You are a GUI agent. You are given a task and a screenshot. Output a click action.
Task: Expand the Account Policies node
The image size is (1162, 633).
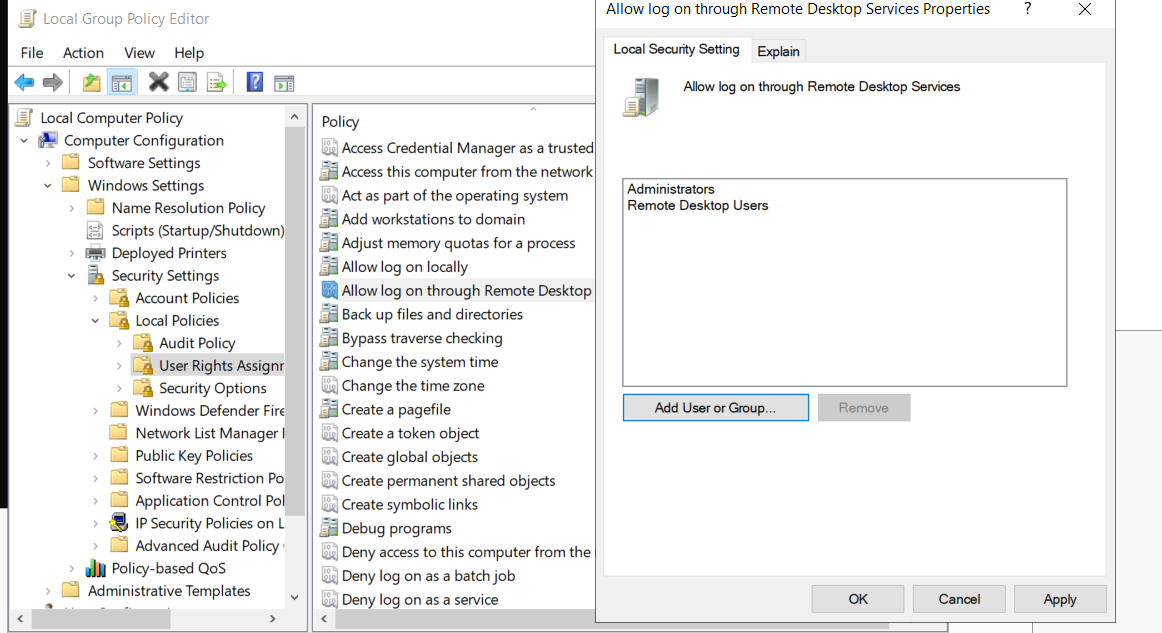click(96, 298)
